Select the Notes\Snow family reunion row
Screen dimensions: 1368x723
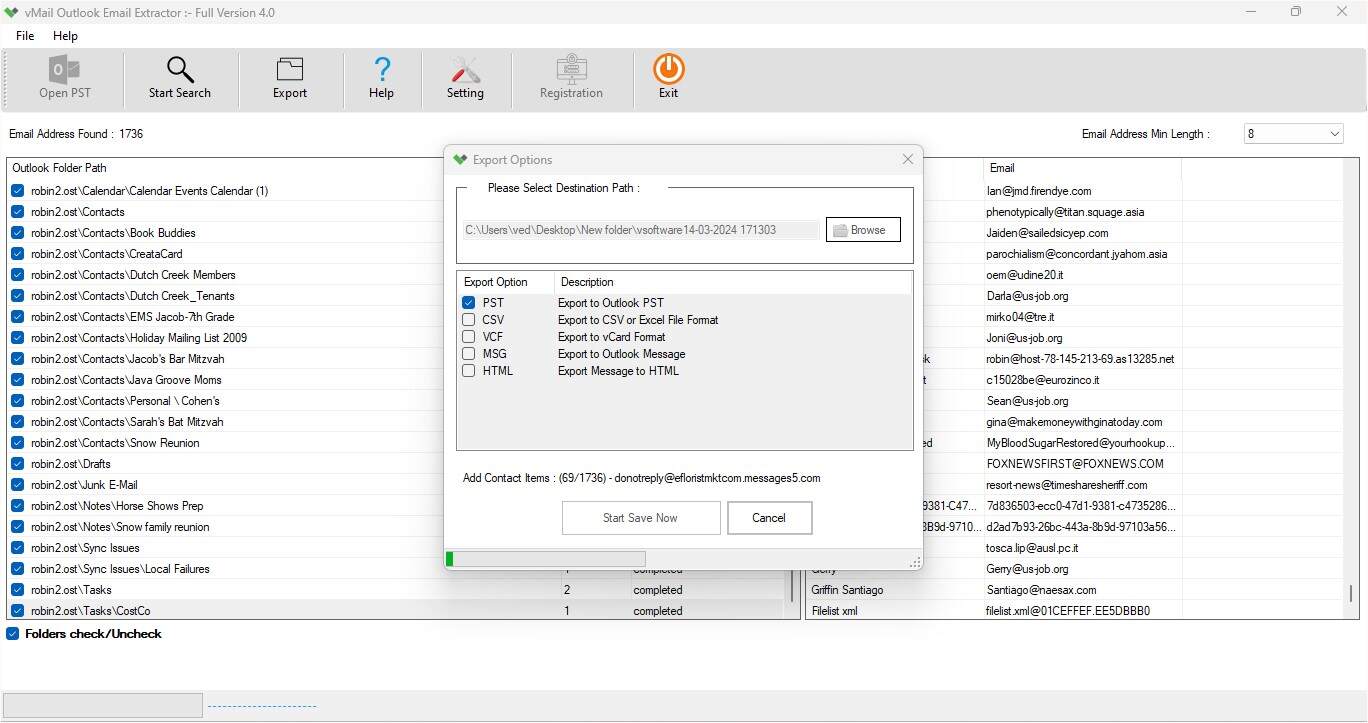click(120, 527)
